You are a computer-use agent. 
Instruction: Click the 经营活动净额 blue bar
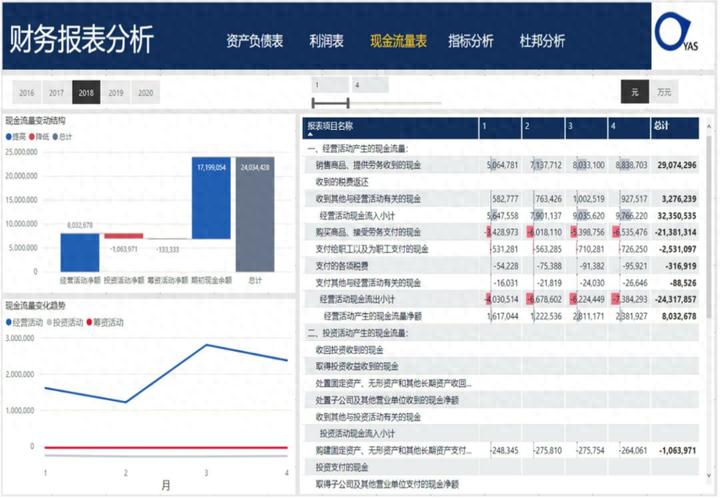point(80,252)
